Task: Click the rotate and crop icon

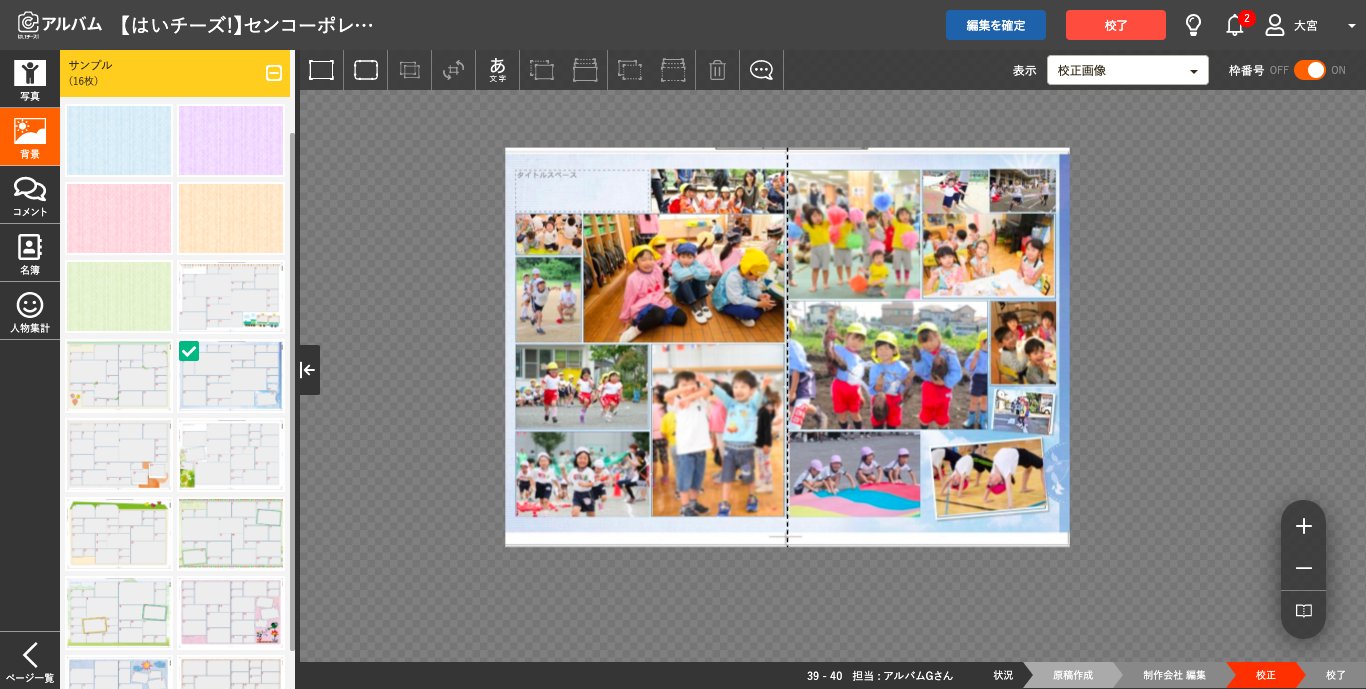Action: 454,70
